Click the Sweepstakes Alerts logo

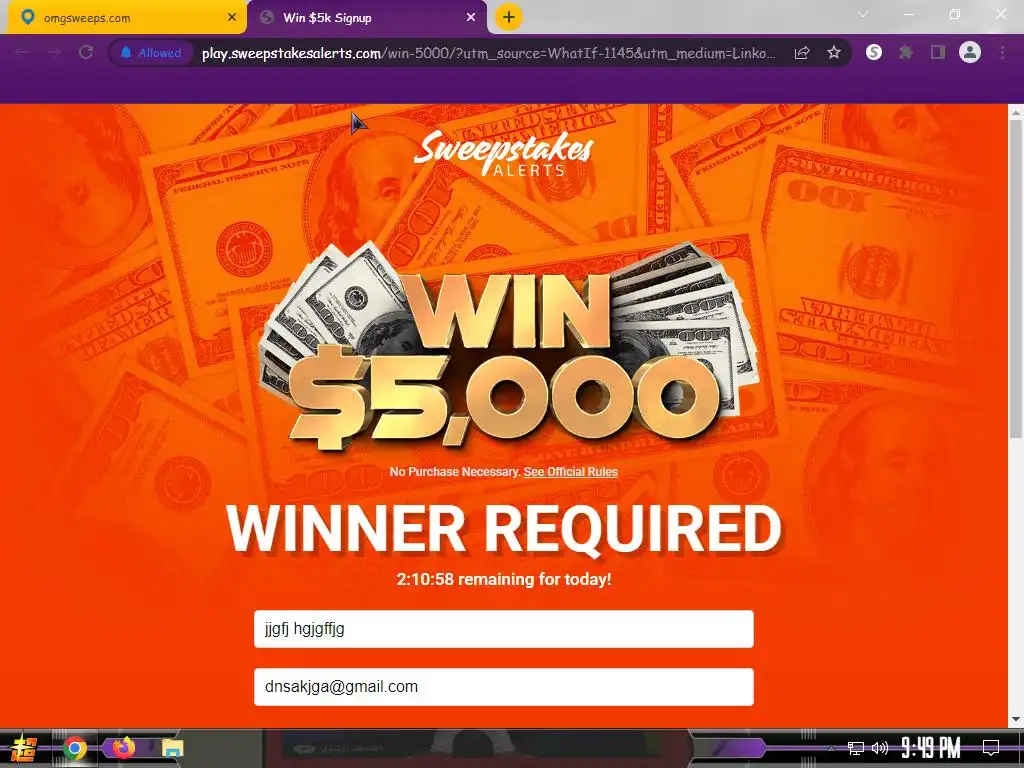click(504, 154)
